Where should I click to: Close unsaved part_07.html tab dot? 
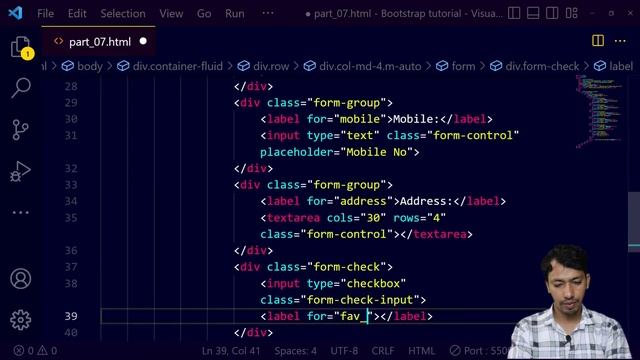143,41
